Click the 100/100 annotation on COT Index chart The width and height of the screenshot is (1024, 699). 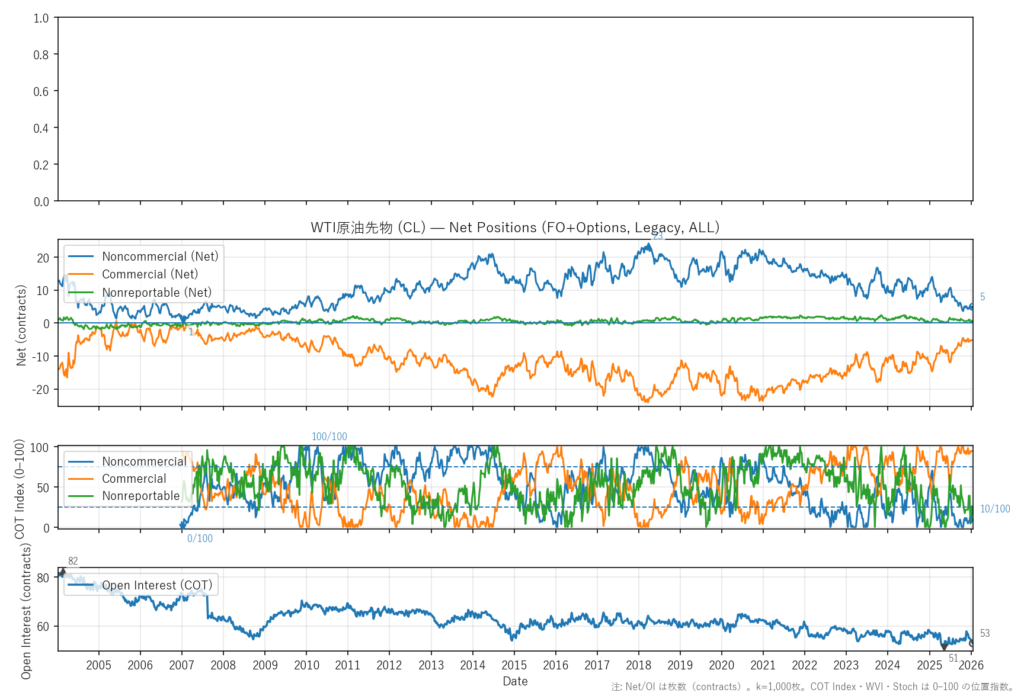pyautogui.click(x=330, y=437)
